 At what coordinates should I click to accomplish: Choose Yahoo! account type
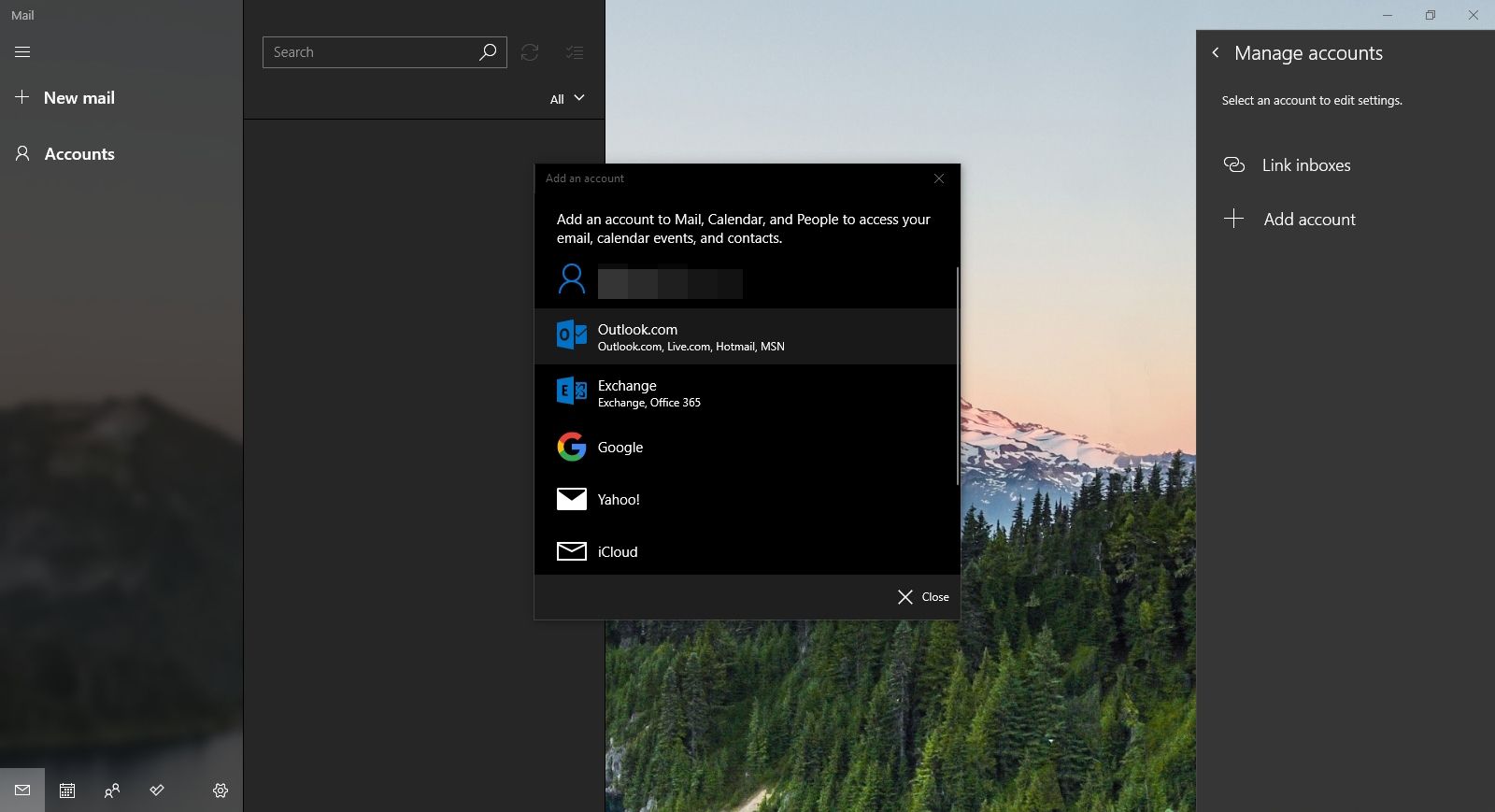[x=746, y=499]
